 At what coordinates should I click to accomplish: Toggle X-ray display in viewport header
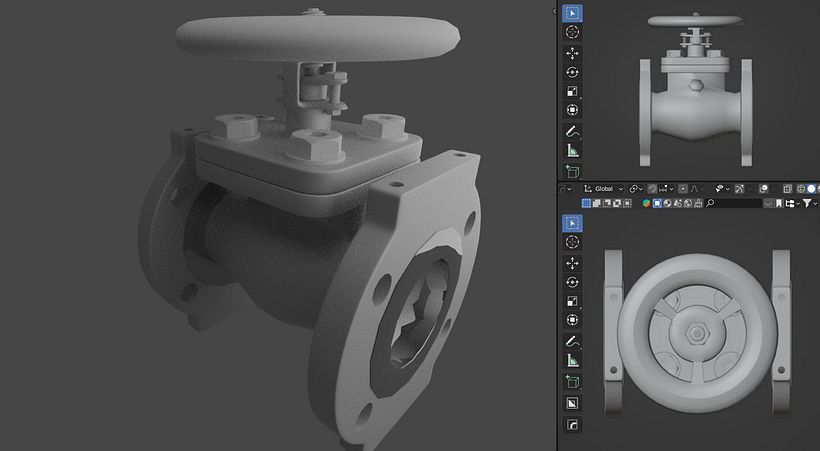(788, 189)
